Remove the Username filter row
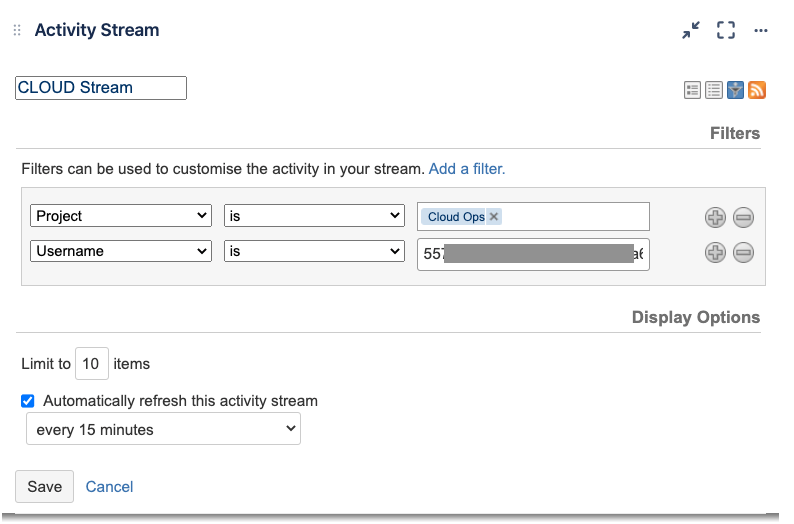794x524 pixels. click(x=743, y=253)
